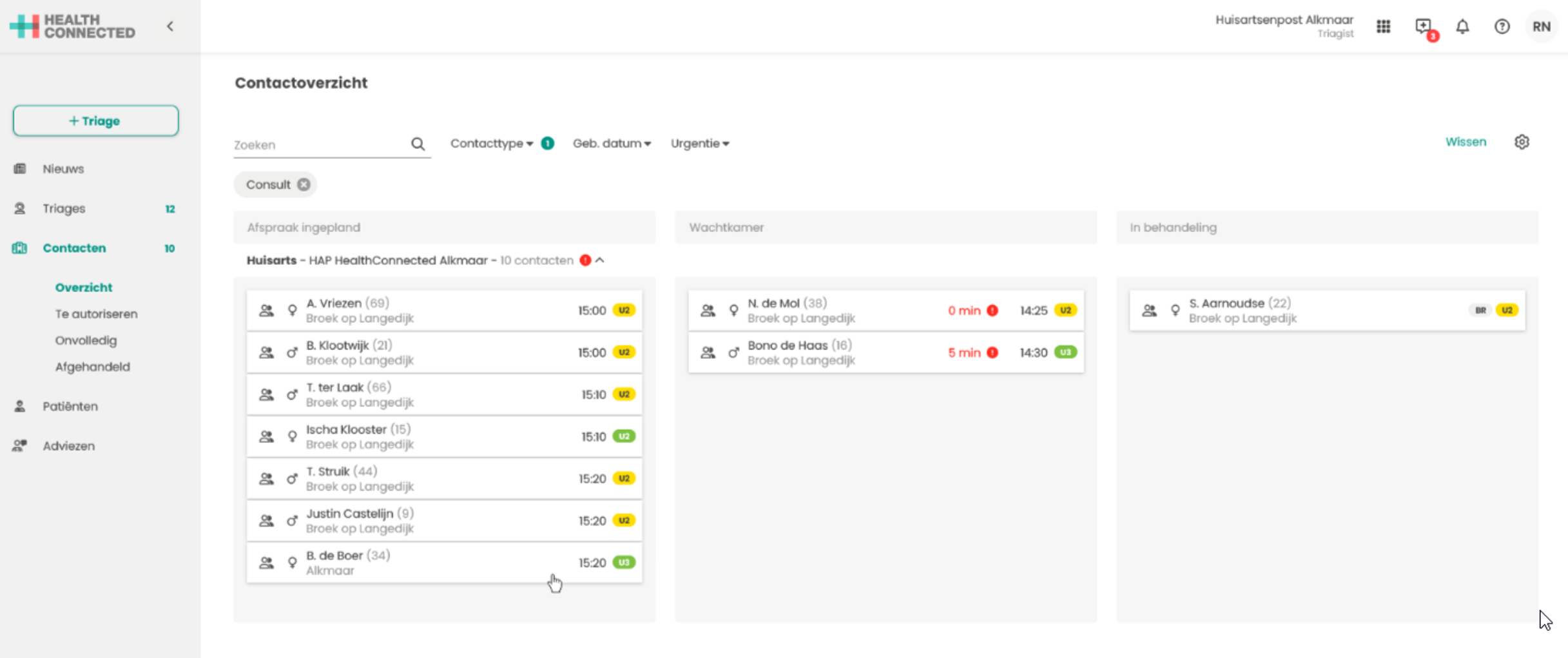Click the 15:10 time for T. ter Laak
The width and height of the screenshot is (1568, 658).
[594, 394]
